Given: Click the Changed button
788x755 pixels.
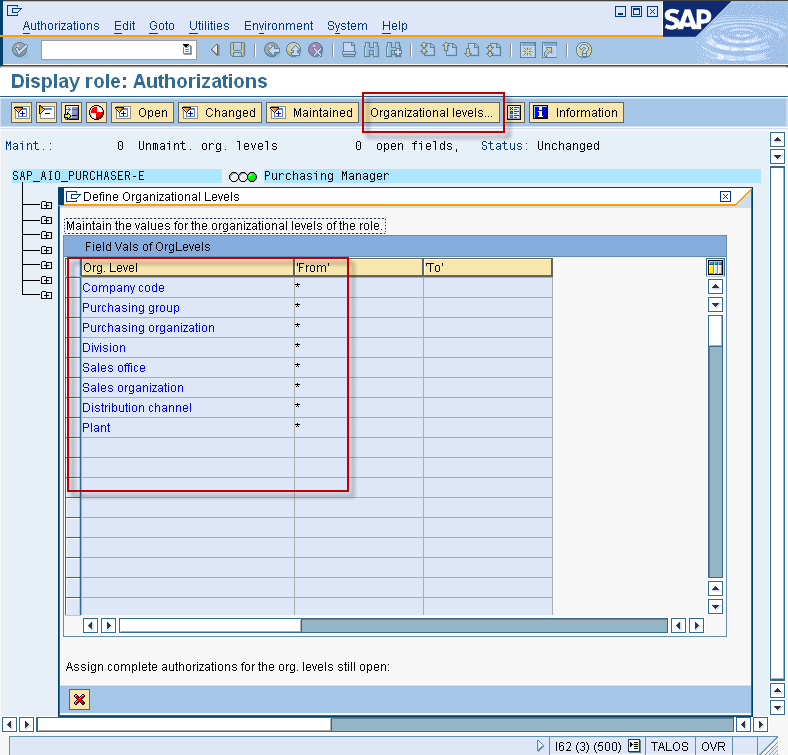Looking at the screenshot, I should [220, 113].
